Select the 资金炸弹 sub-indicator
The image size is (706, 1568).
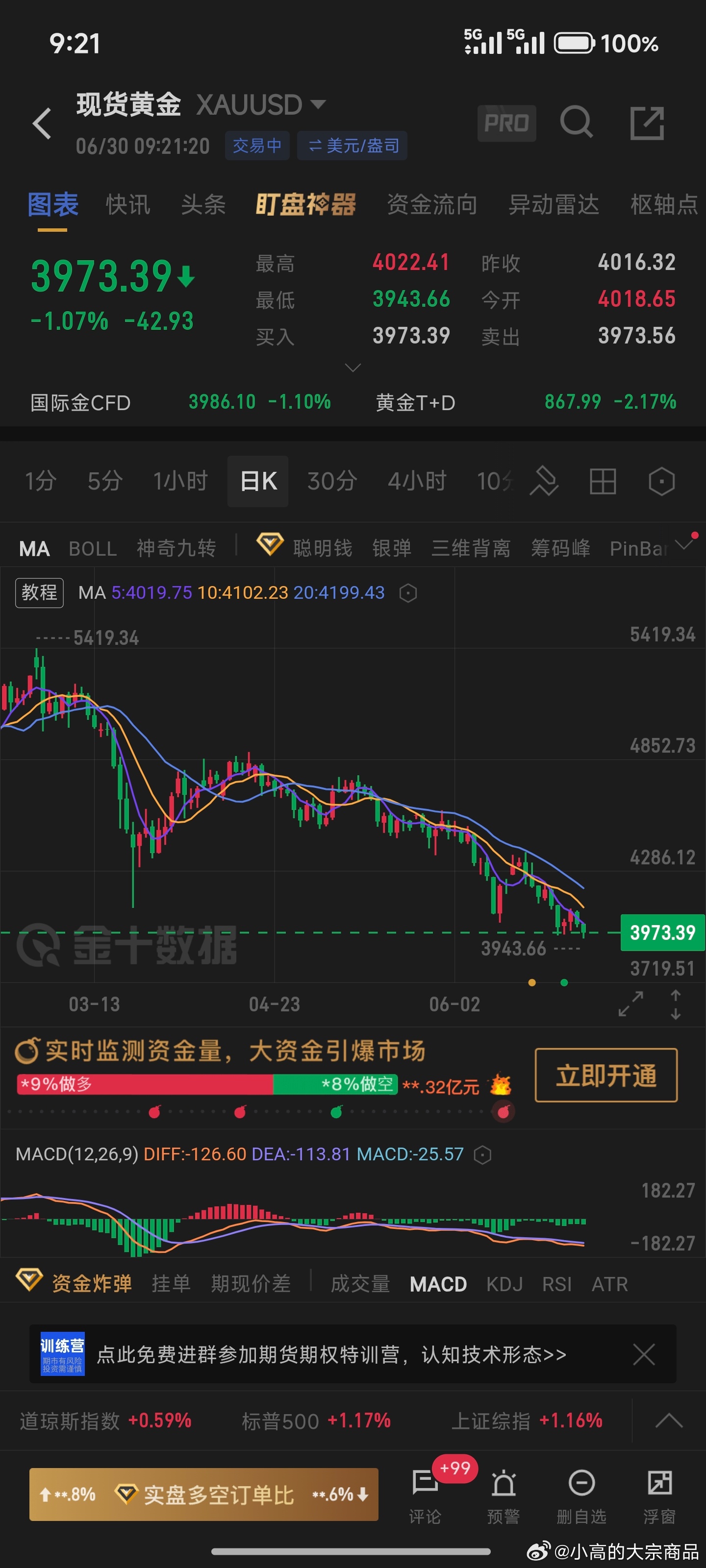92,1284
